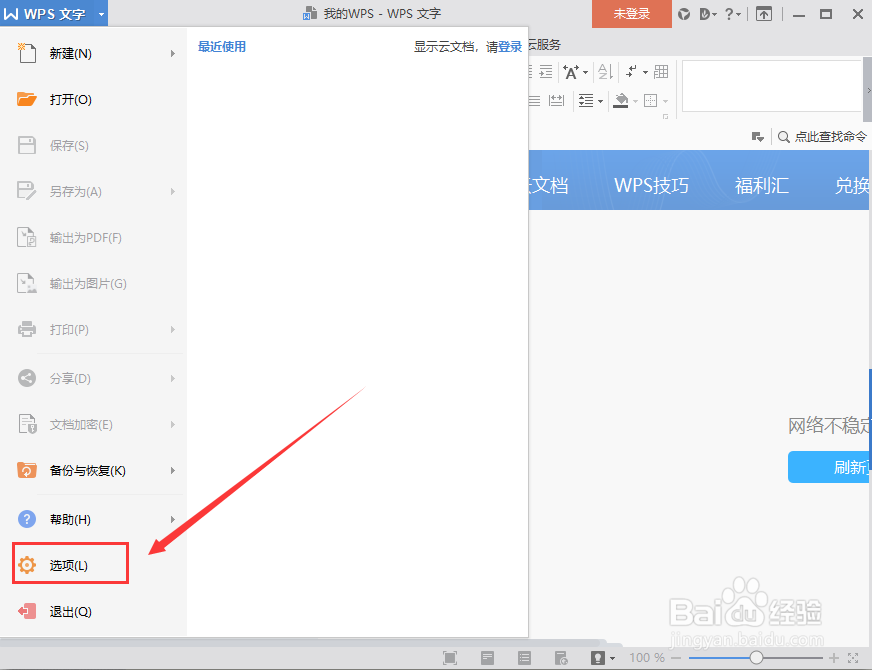Viewport: 872px width, 670px height.
Task: Open the 福利汇 tab
Action: [761, 185]
